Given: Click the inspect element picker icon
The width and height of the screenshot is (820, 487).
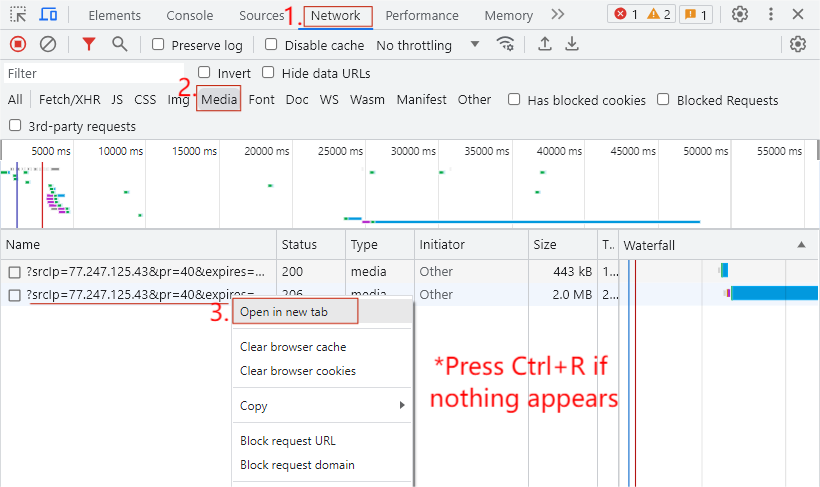Looking at the screenshot, I should pos(18,15).
